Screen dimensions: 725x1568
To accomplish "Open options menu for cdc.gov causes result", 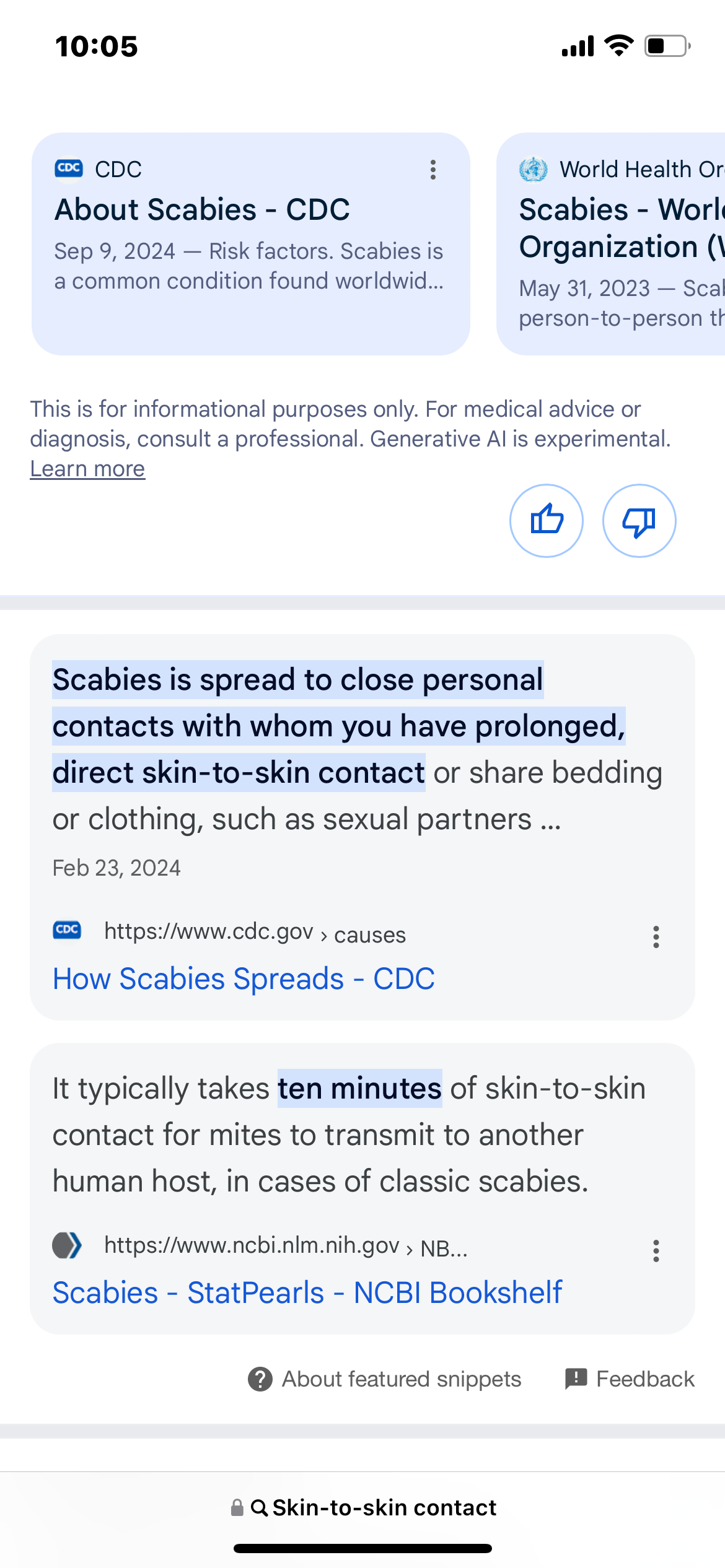I will click(656, 937).
